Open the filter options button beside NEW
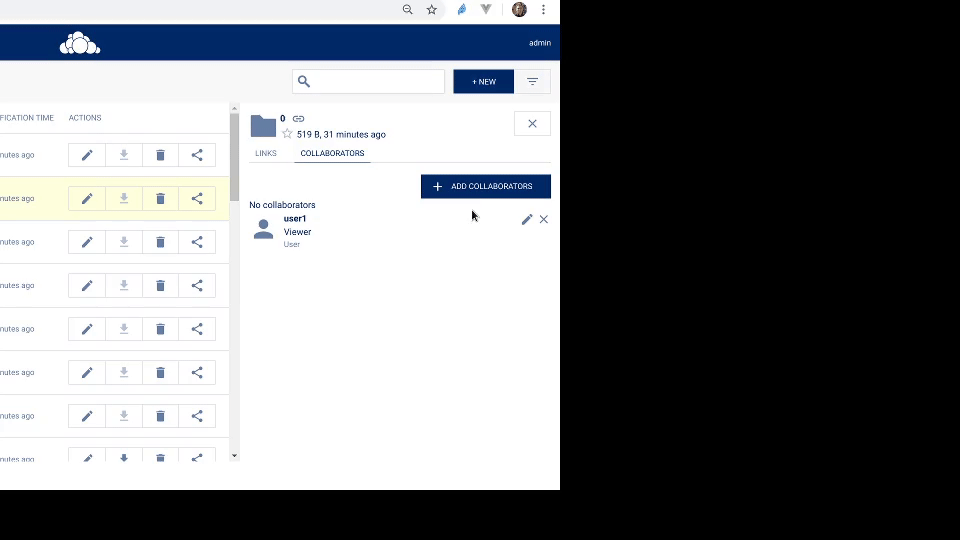 [532, 81]
